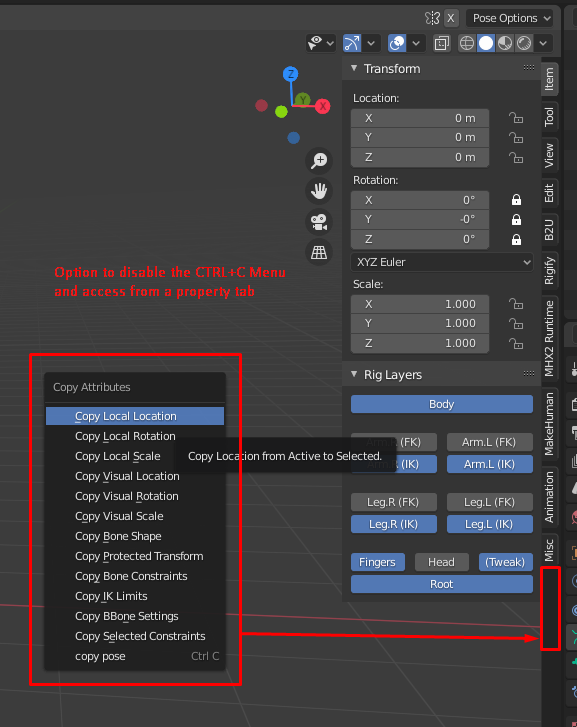Click Location X value field
This screenshot has height=727, width=577.
click(420, 118)
